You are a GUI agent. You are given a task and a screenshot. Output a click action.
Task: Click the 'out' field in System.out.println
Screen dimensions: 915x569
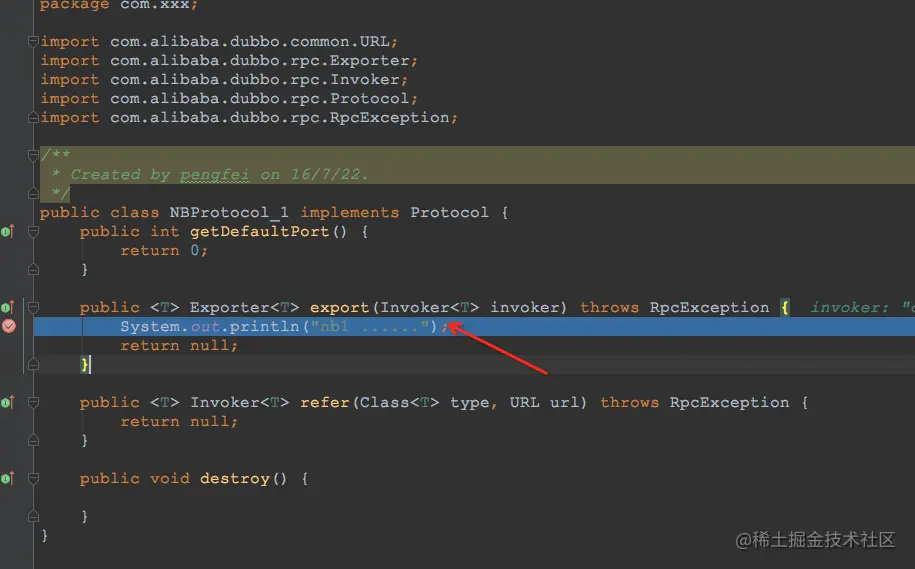(x=205, y=326)
